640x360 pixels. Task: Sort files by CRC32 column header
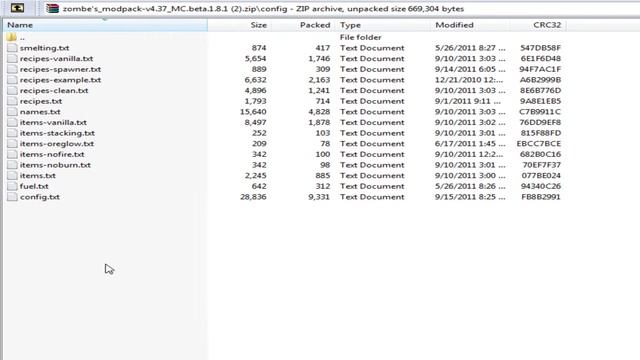coord(538,25)
